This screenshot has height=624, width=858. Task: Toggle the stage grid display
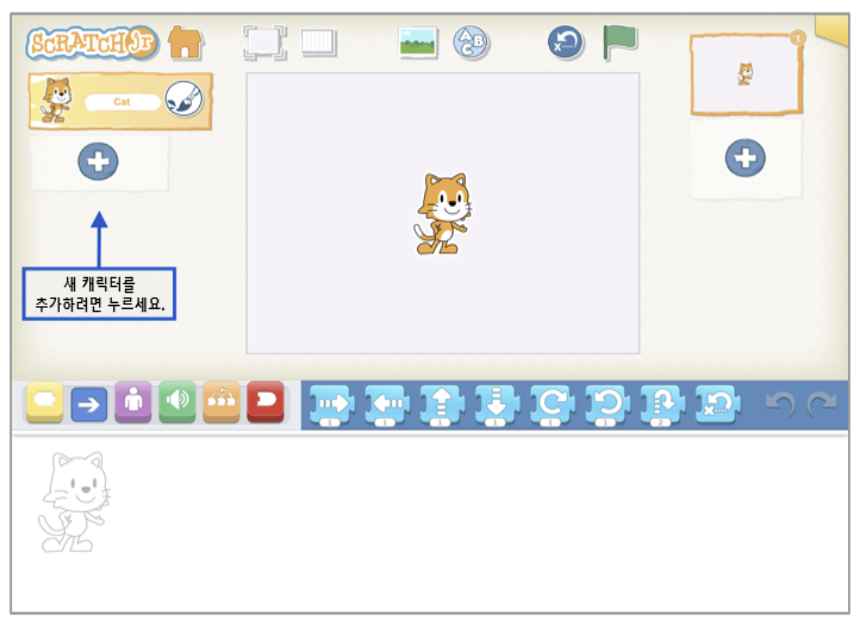click(319, 42)
